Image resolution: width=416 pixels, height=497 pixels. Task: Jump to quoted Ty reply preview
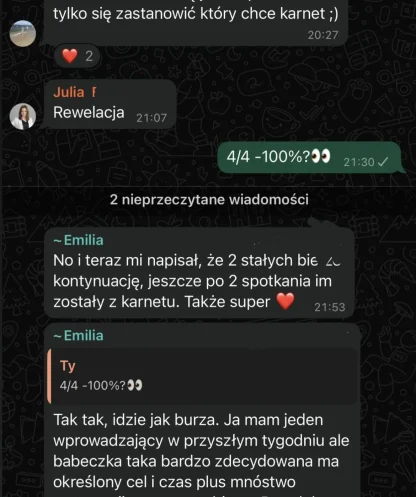(203, 376)
